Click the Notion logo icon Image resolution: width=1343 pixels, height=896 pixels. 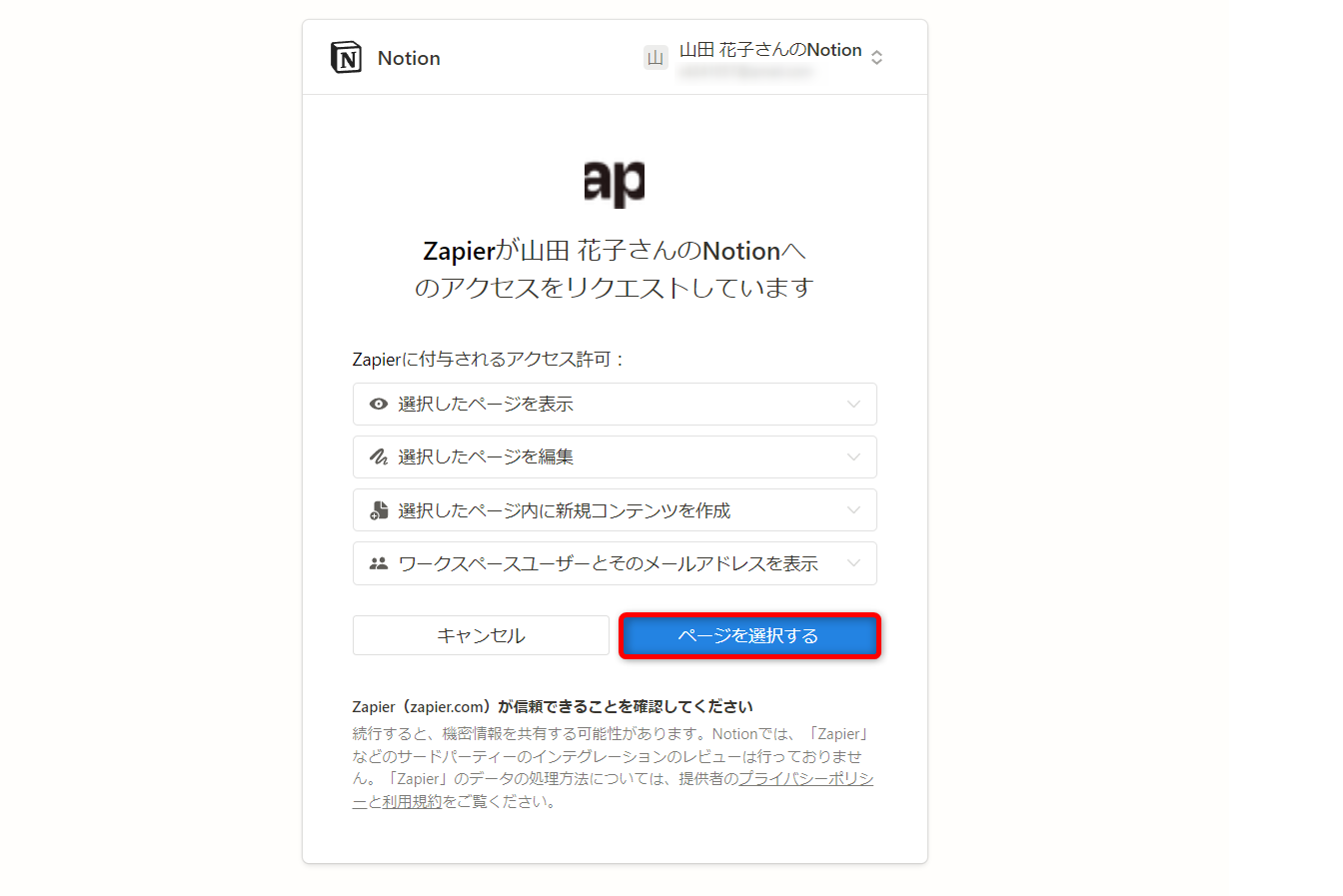click(346, 58)
